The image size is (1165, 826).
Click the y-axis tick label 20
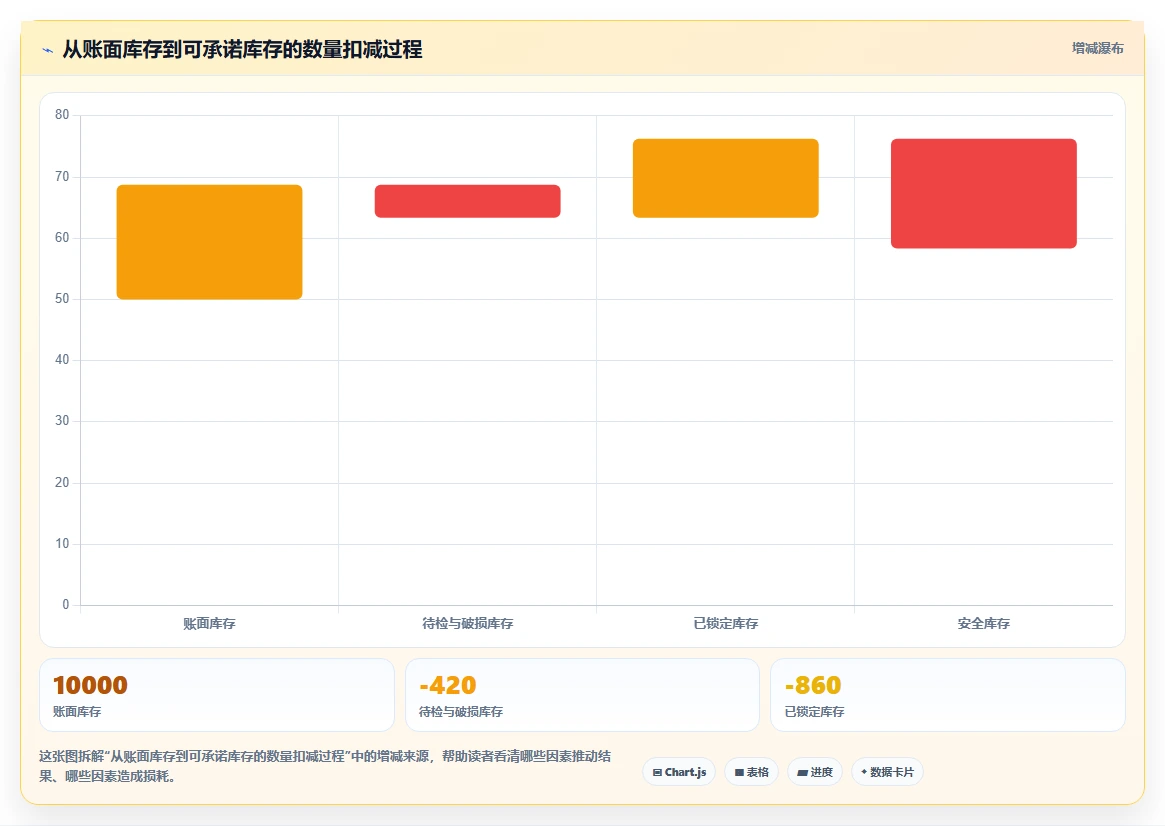62,482
